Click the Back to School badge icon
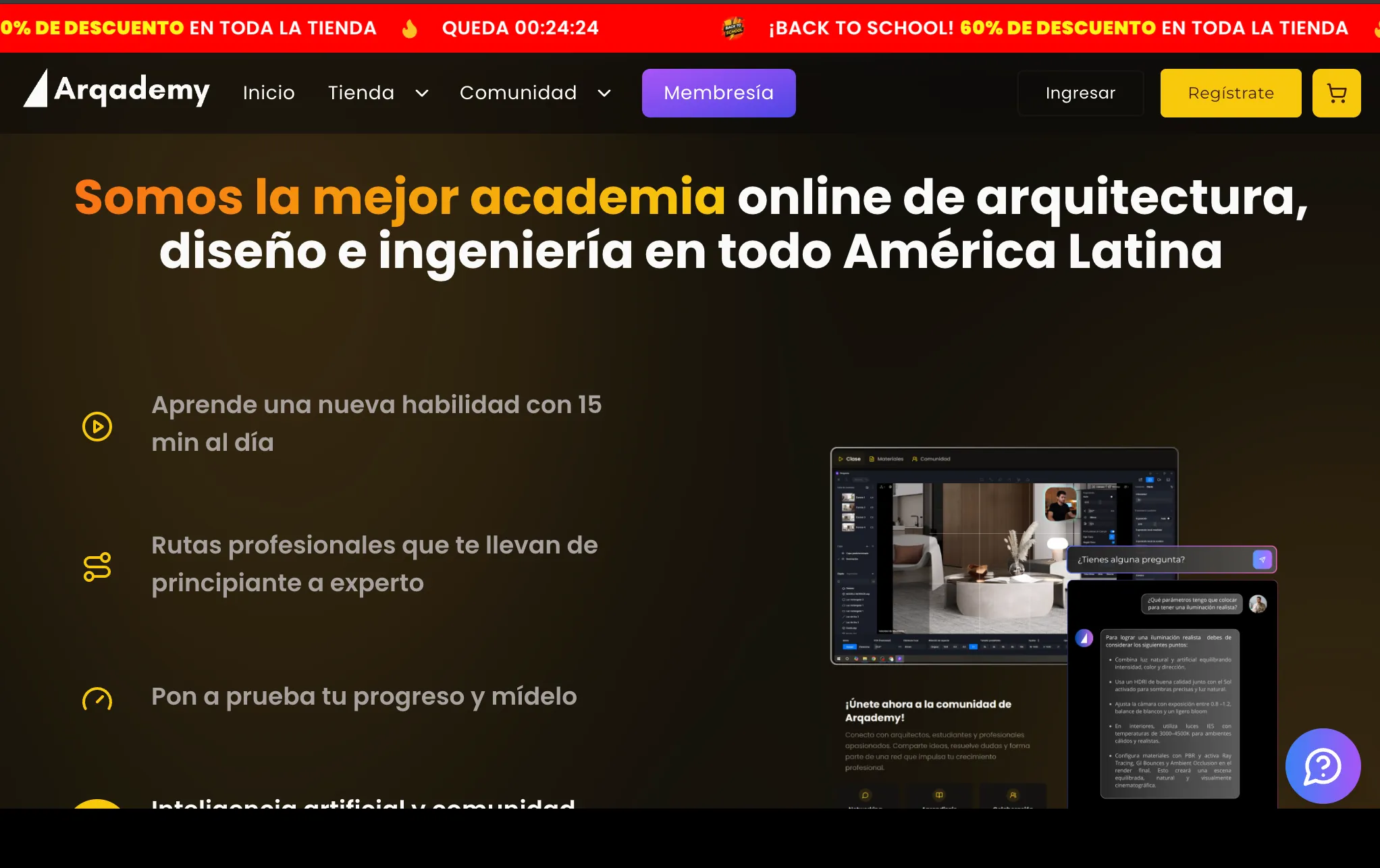This screenshot has width=1380, height=868. (x=733, y=28)
